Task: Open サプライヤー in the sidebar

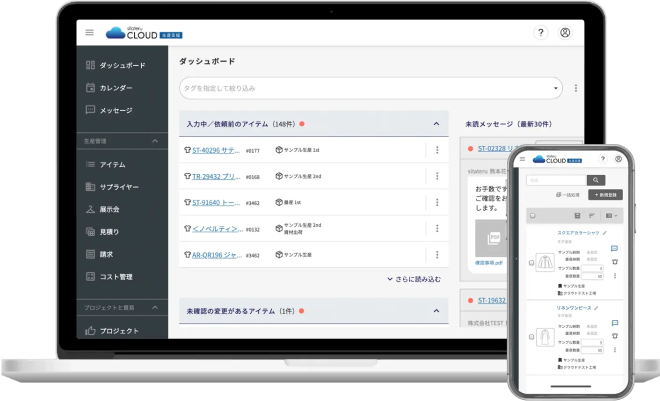Action: click(112, 187)
